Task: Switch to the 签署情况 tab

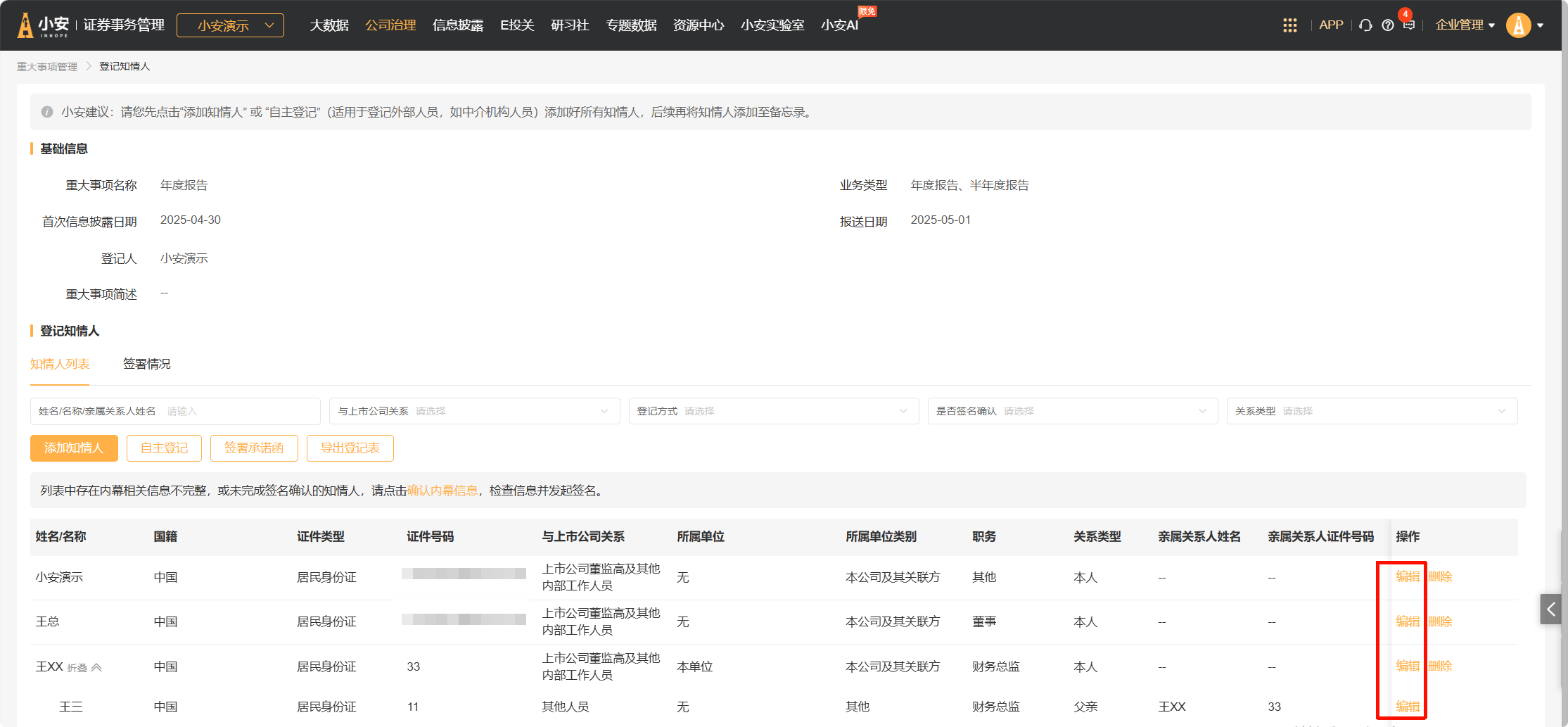Action: click(146, 364)
